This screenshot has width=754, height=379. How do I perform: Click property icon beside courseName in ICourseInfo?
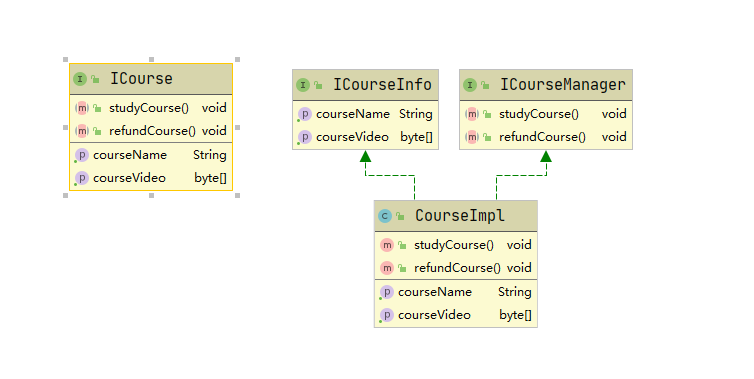pyautogui.click(x=304, y=114)
